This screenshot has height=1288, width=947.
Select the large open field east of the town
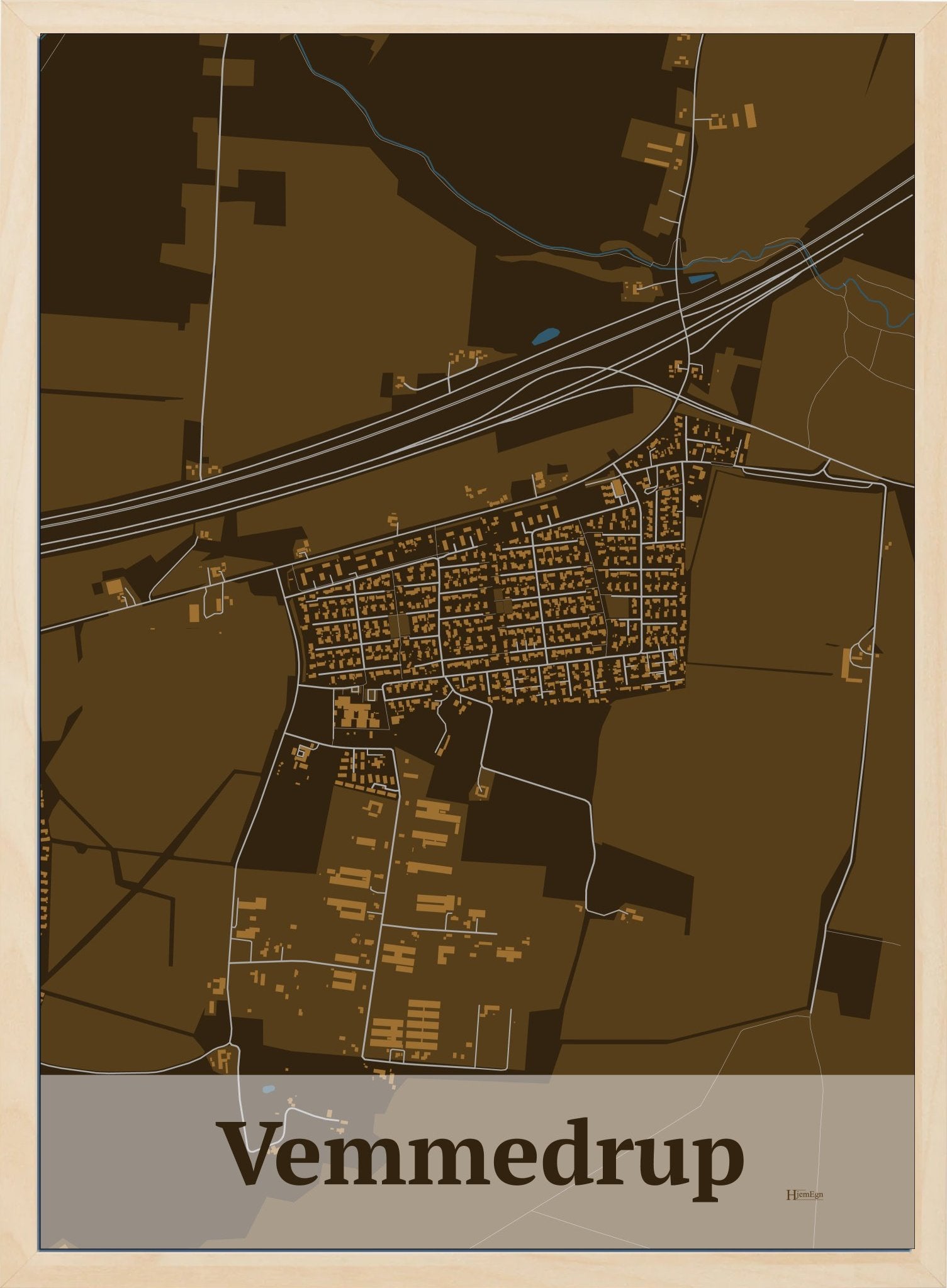click(x=787, y=566)
